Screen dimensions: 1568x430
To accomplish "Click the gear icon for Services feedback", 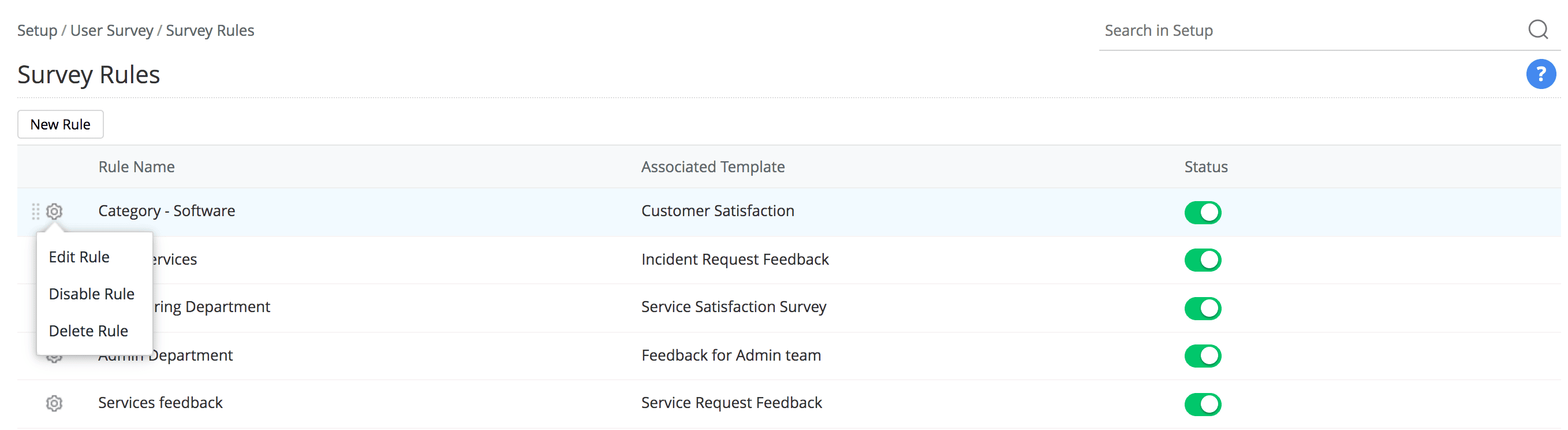I will point(54,403).
